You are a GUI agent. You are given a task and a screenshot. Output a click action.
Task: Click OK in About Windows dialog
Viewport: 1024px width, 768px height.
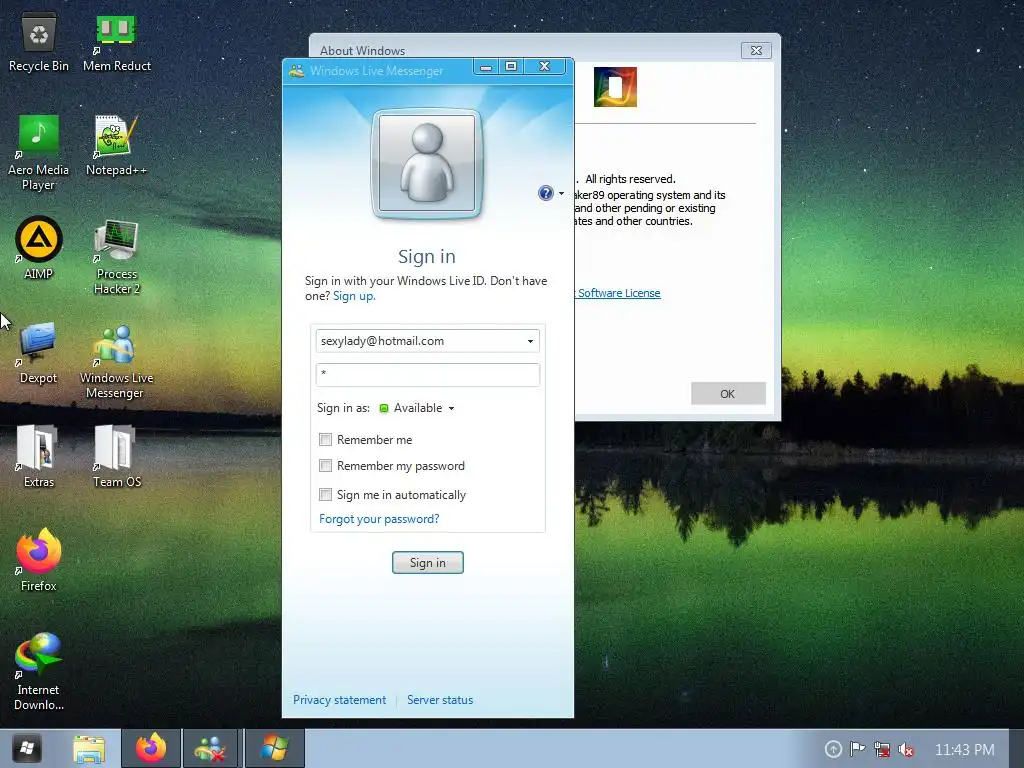coord(728,394)
